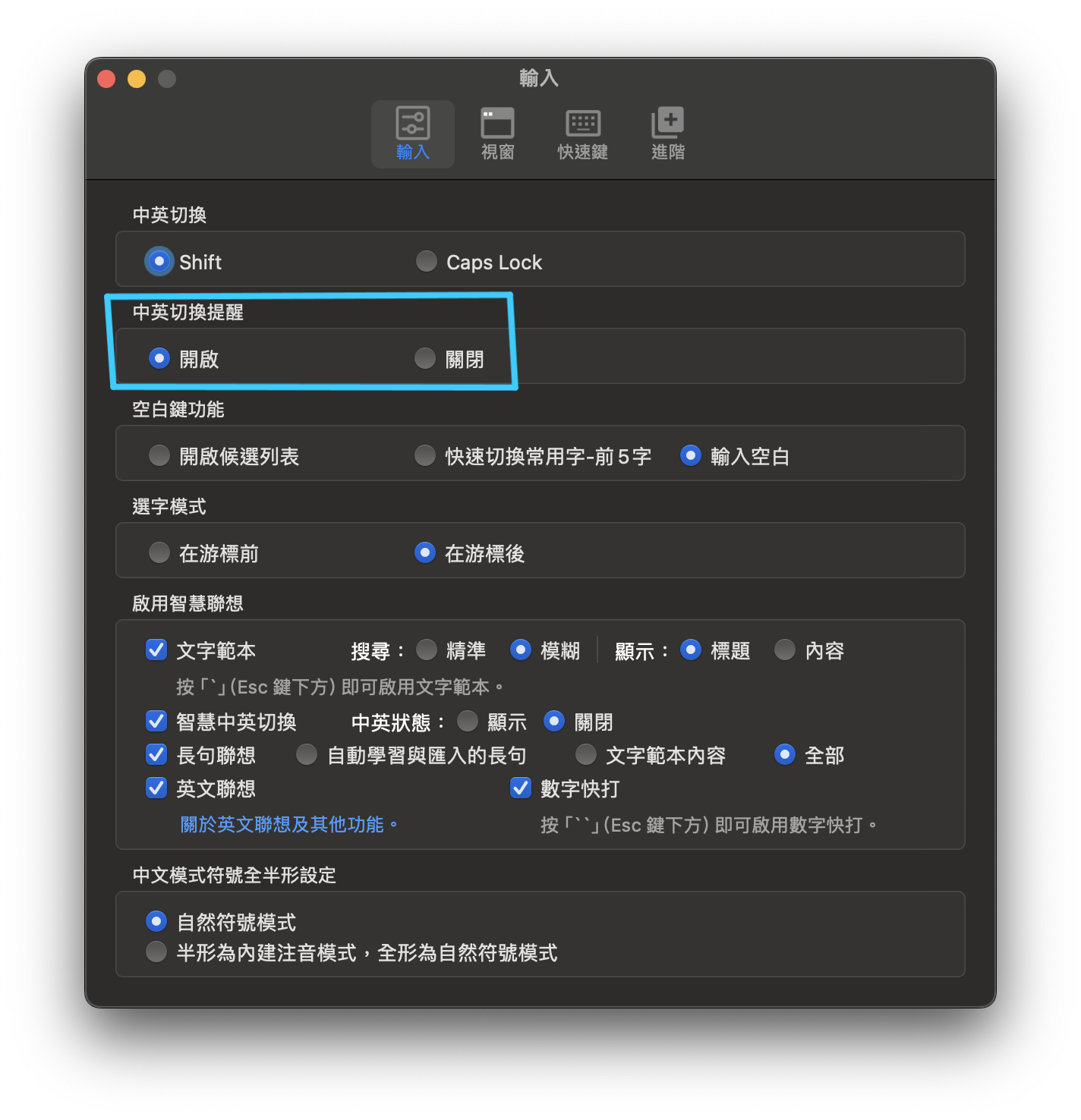Set 中英狀態 to 顯示
This screenshot has height=1120, width=1081.
[x=468, y=722]
